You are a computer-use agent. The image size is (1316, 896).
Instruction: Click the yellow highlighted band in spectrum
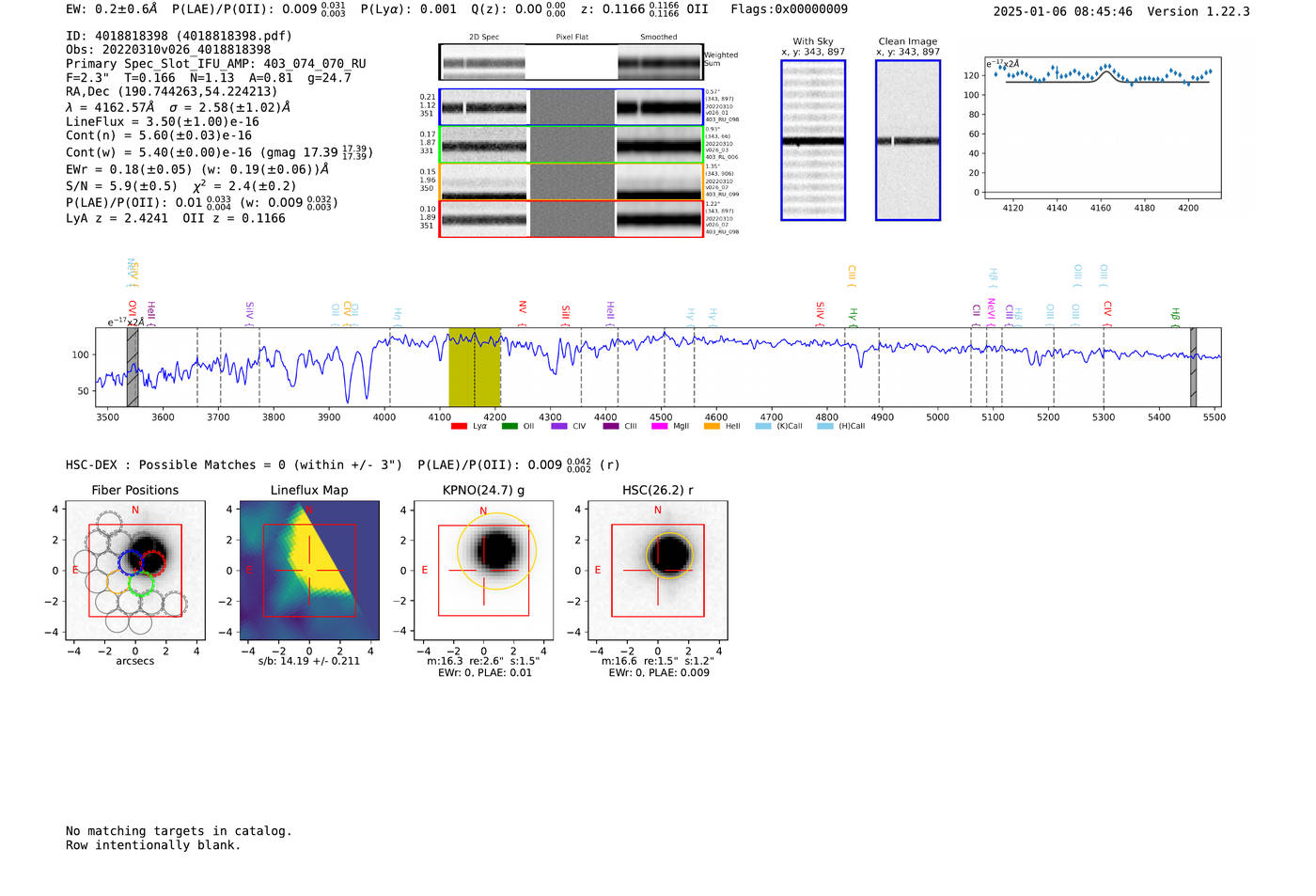point(474,367)
